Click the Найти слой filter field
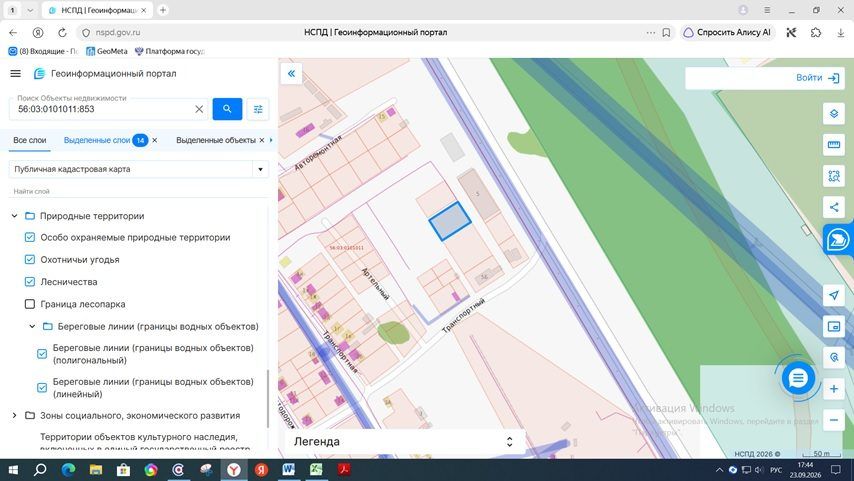 click(139, 191)
